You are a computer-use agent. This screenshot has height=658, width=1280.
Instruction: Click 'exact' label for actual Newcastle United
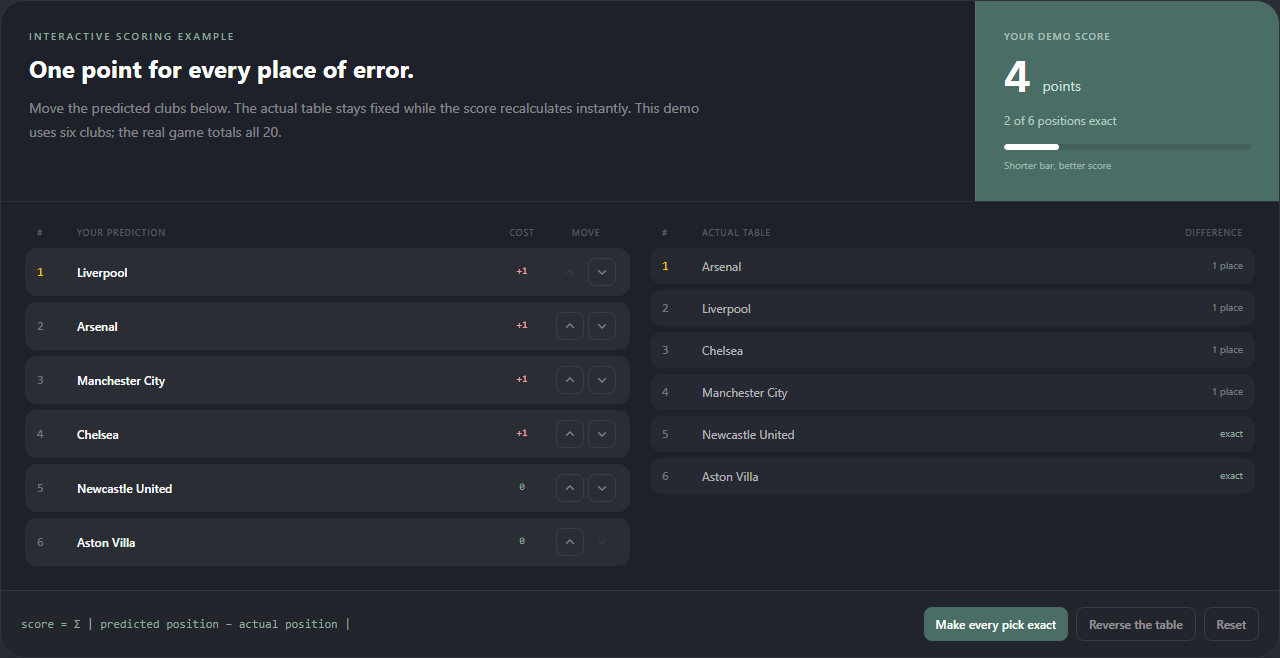[x=1231, y=434]
